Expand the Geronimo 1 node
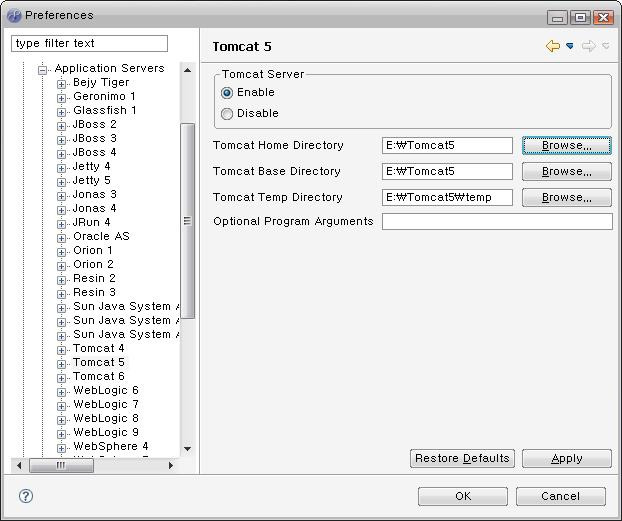 tap(61, 98)
